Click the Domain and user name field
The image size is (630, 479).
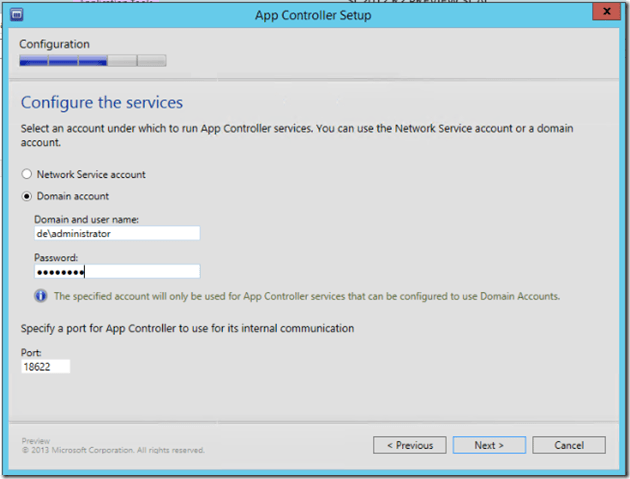pyautogui.click(x=117, y=233)
